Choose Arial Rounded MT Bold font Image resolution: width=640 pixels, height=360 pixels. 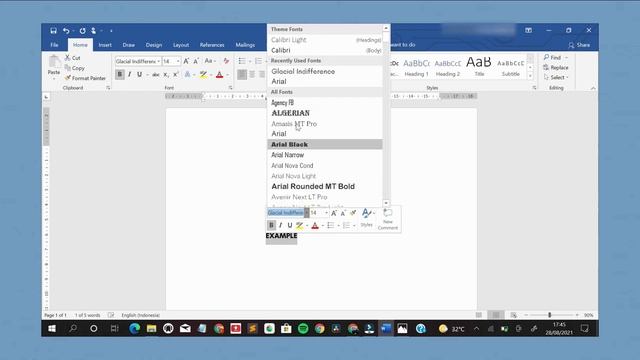pyautogui.click(x=325, y=187)
